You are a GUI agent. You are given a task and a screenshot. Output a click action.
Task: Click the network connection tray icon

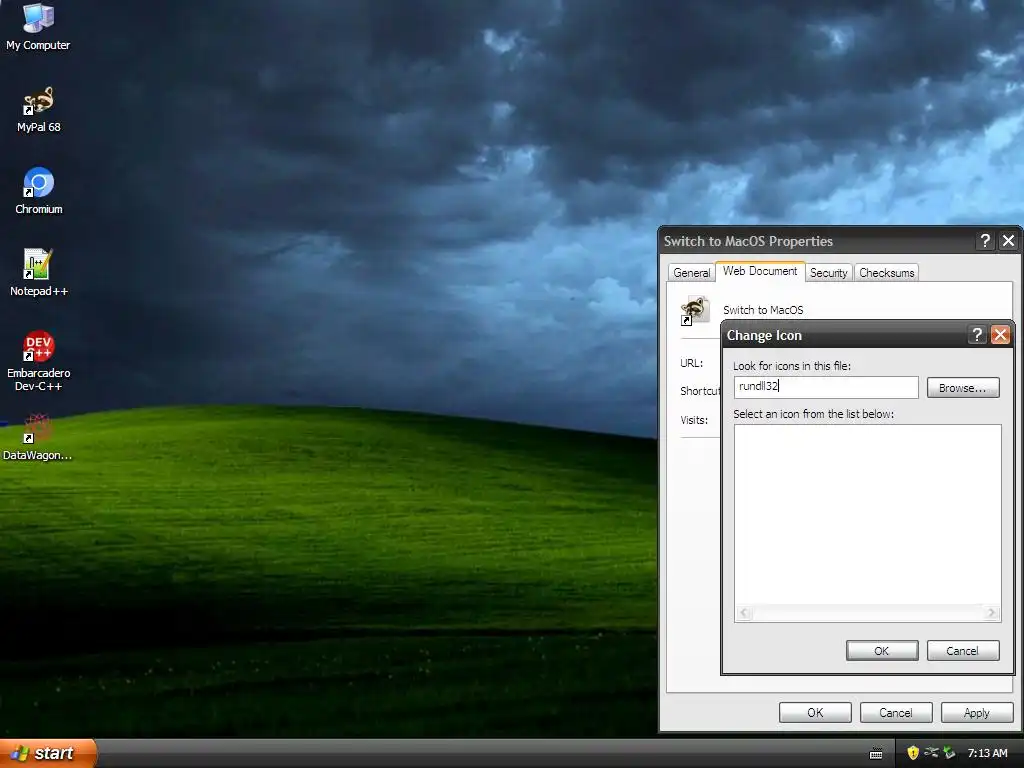pos(931,753)
